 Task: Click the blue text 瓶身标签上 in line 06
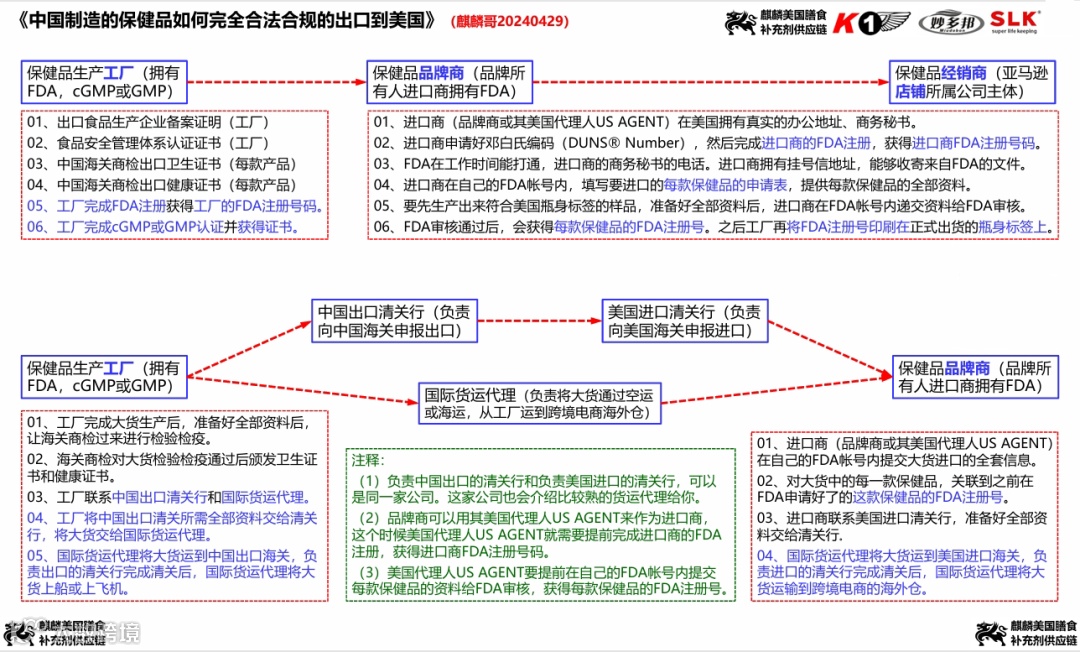(1012, 227)
